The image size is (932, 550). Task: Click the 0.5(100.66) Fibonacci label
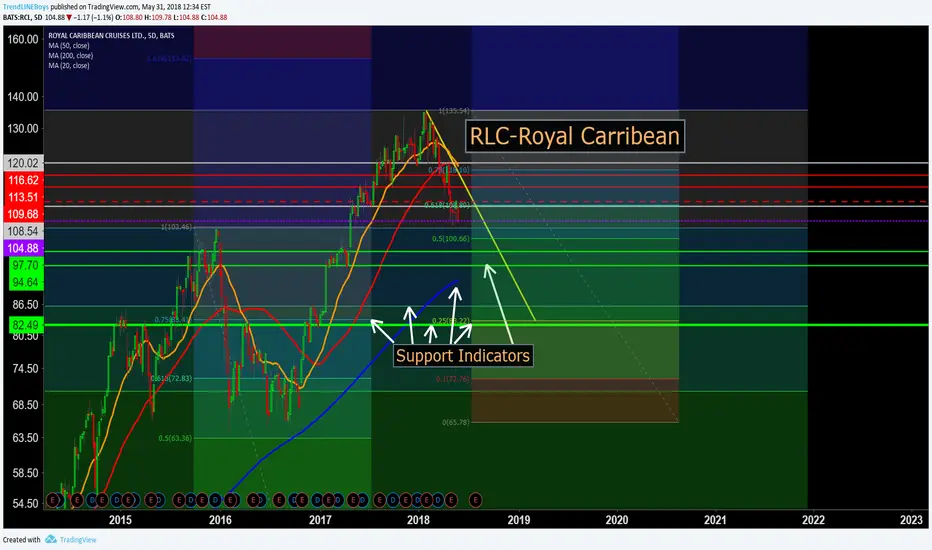[451, 238]
